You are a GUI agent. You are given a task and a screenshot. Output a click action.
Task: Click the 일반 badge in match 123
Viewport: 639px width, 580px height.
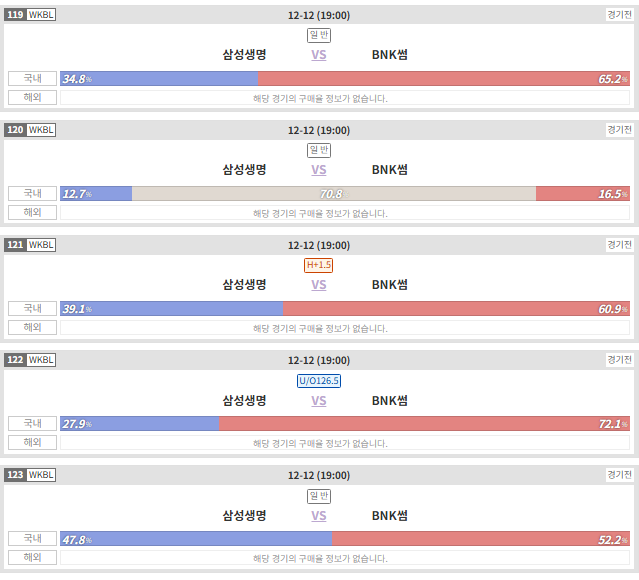319,496
